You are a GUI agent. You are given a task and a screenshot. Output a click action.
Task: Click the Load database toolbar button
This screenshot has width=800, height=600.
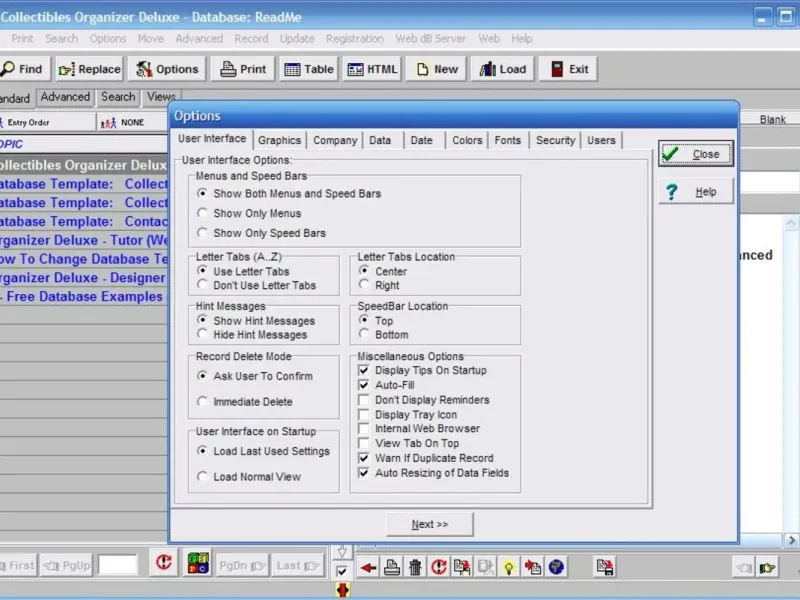[x=501, y=69]
